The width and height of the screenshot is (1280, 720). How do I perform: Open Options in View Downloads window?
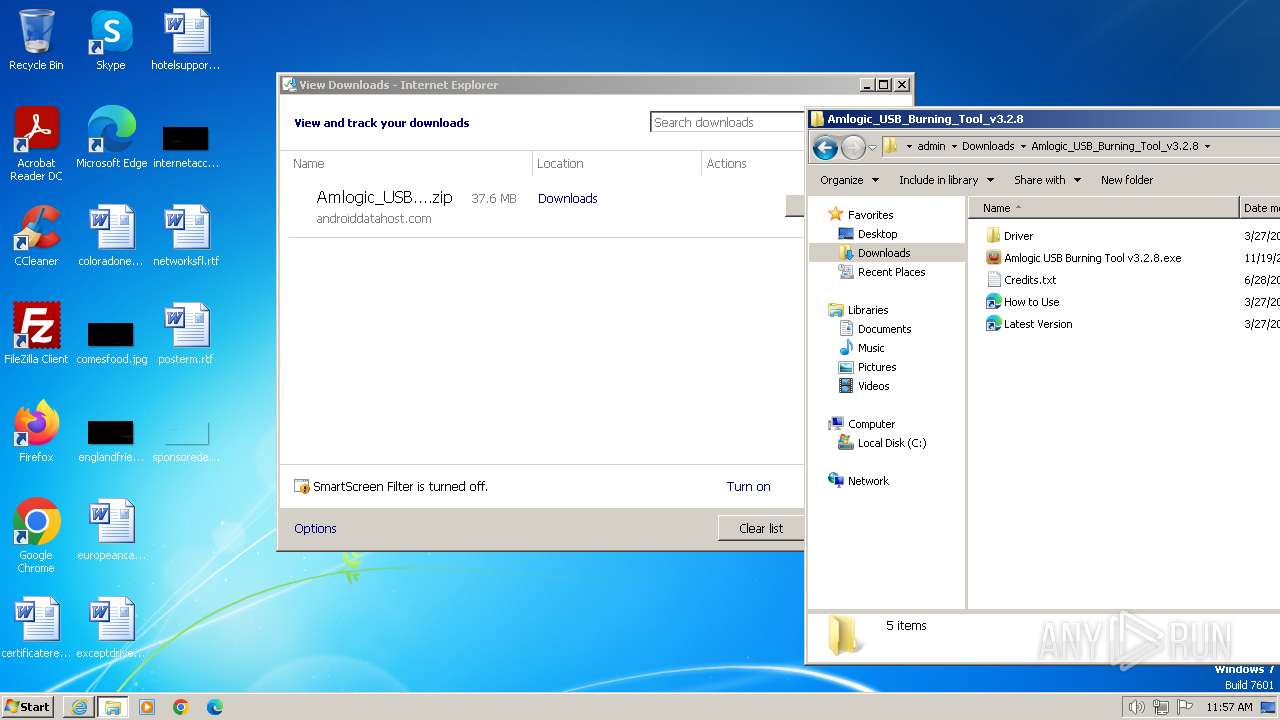315,529
